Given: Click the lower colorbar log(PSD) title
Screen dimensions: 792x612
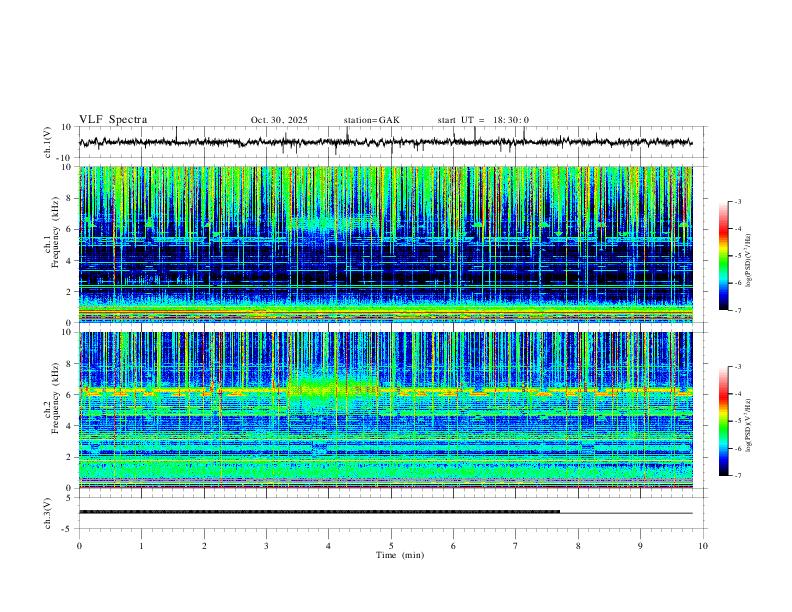Looking at the screenshot, I should click(749, 425).
